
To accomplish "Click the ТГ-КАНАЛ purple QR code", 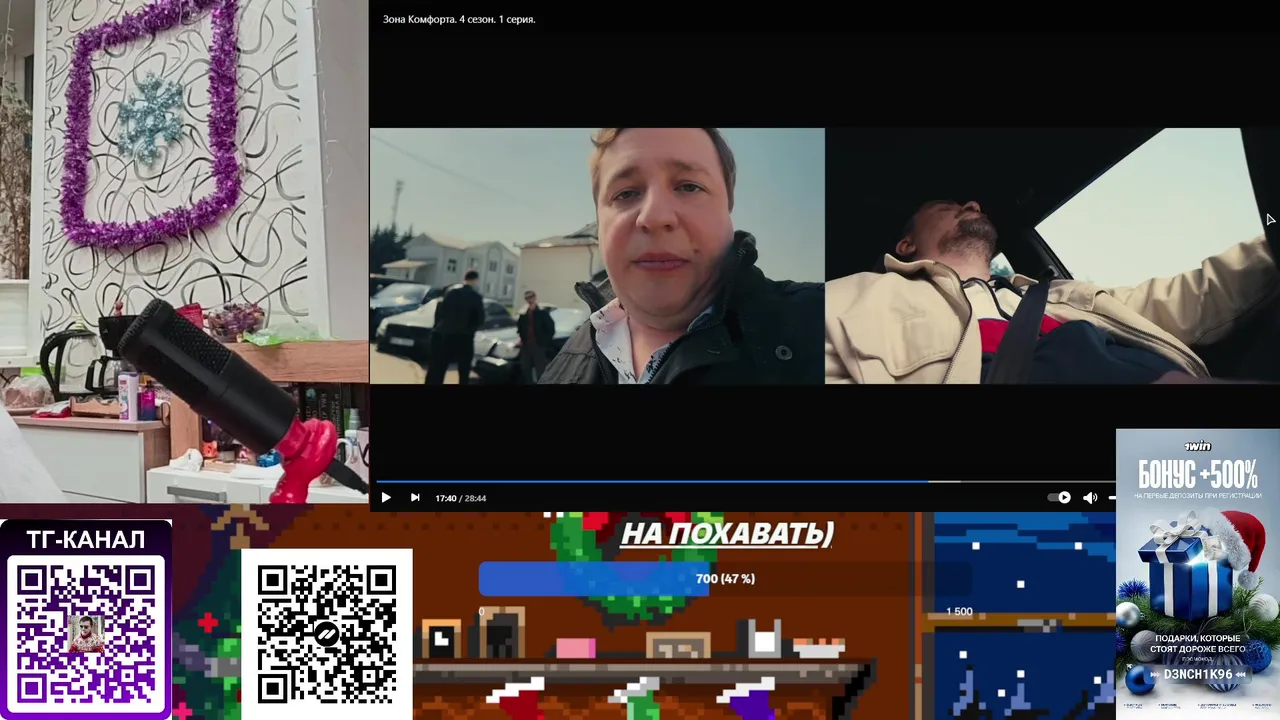I will pos(86,632).
